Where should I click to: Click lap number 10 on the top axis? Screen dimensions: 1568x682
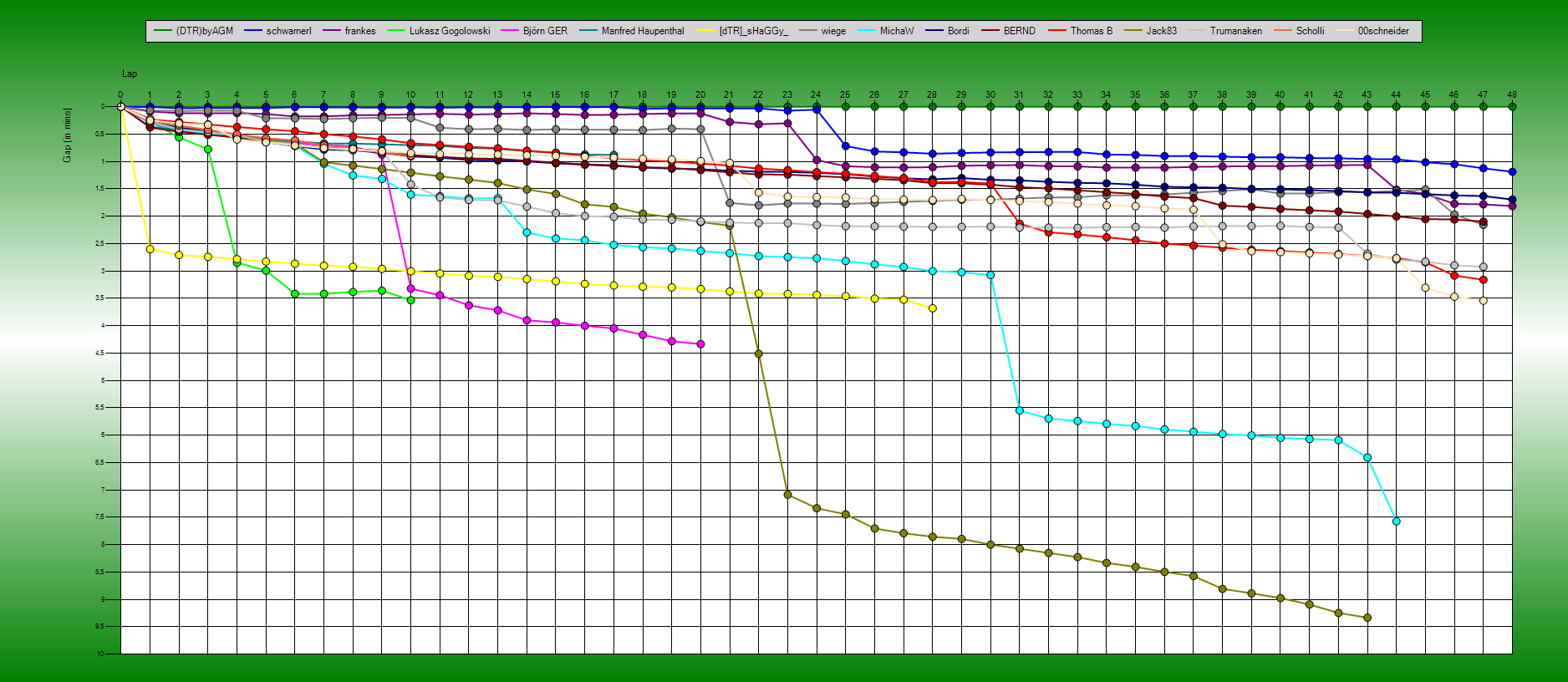410,94
